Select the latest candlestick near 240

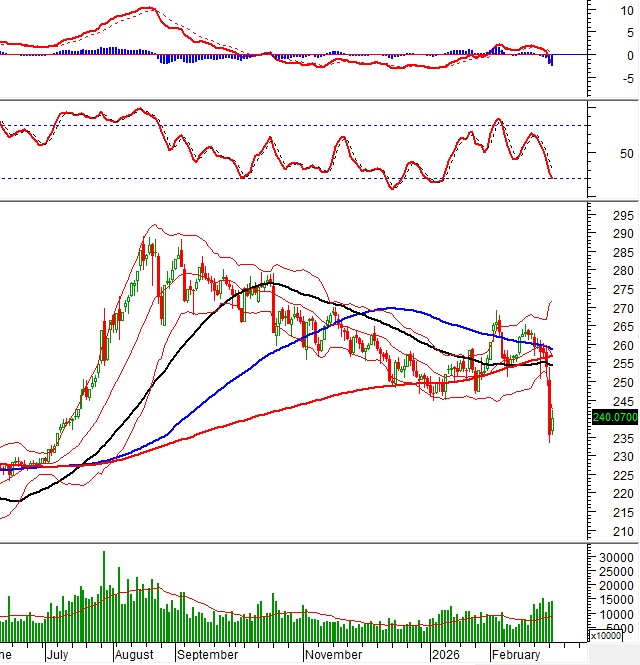(553, 423)
